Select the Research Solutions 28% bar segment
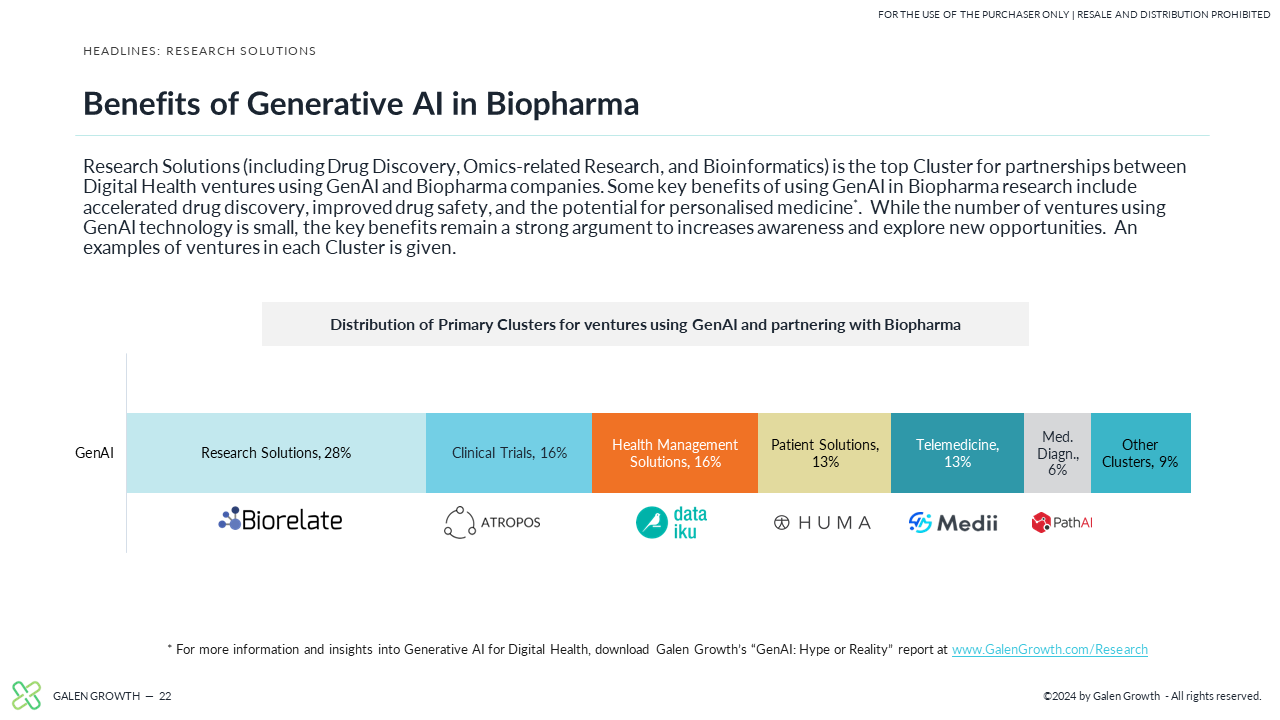1280x720 pixels. tap(276, 453)
